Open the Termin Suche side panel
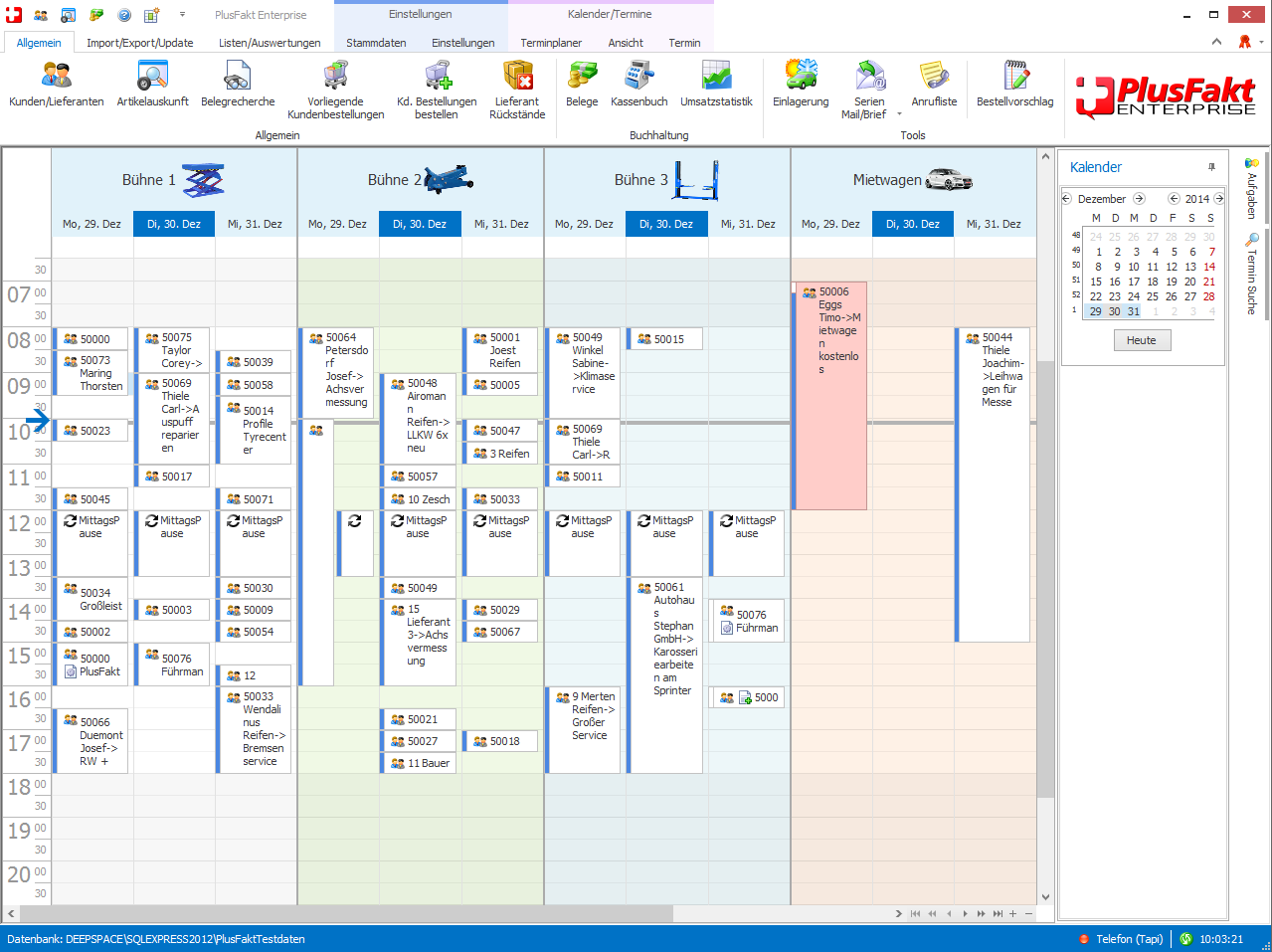1272x952 pixels. [1252, 274]
